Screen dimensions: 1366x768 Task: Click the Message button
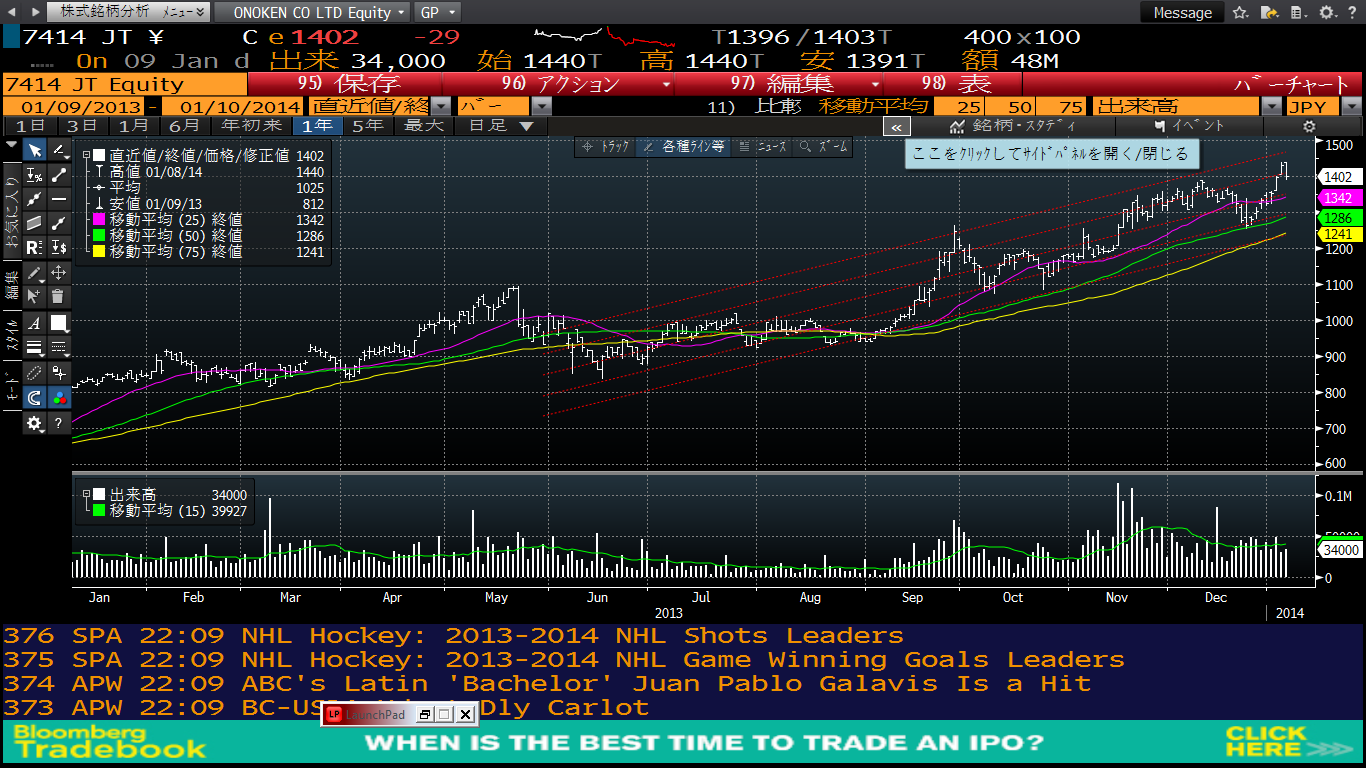[x=1182, y=13]
